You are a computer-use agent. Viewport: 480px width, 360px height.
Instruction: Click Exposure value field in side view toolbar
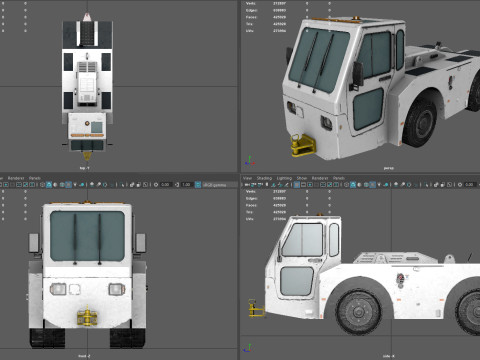pos(470,184)
